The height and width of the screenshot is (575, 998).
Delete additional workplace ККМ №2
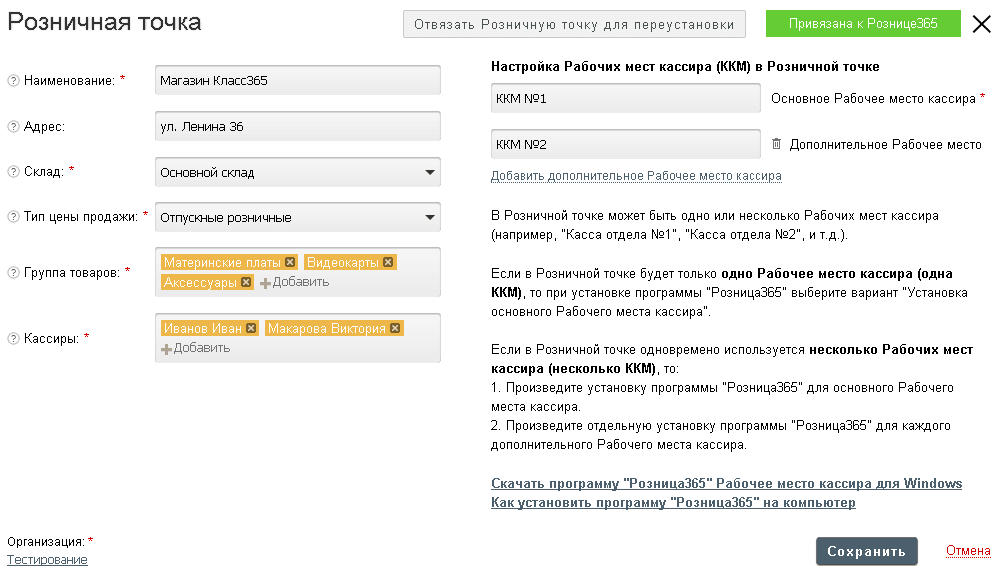776,144
